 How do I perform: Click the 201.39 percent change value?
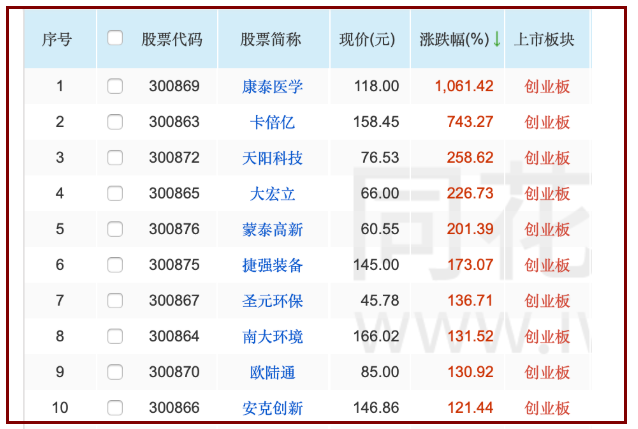tap(470, 229)
